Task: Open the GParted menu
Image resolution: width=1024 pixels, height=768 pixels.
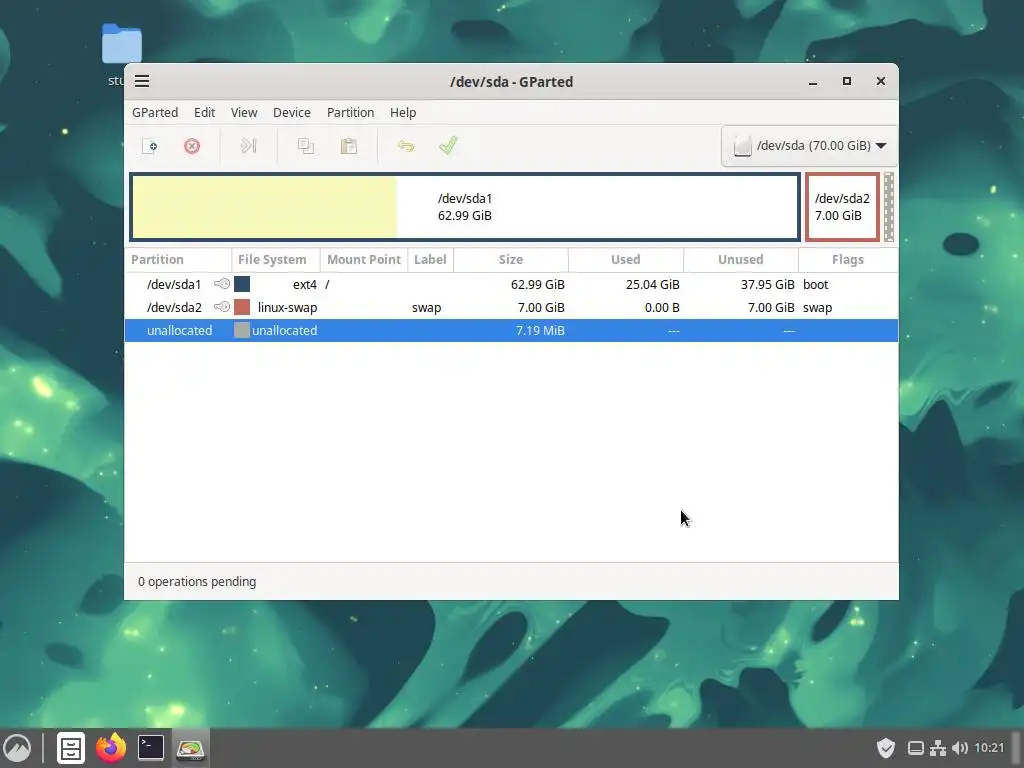Action: [x=155, y=112]
